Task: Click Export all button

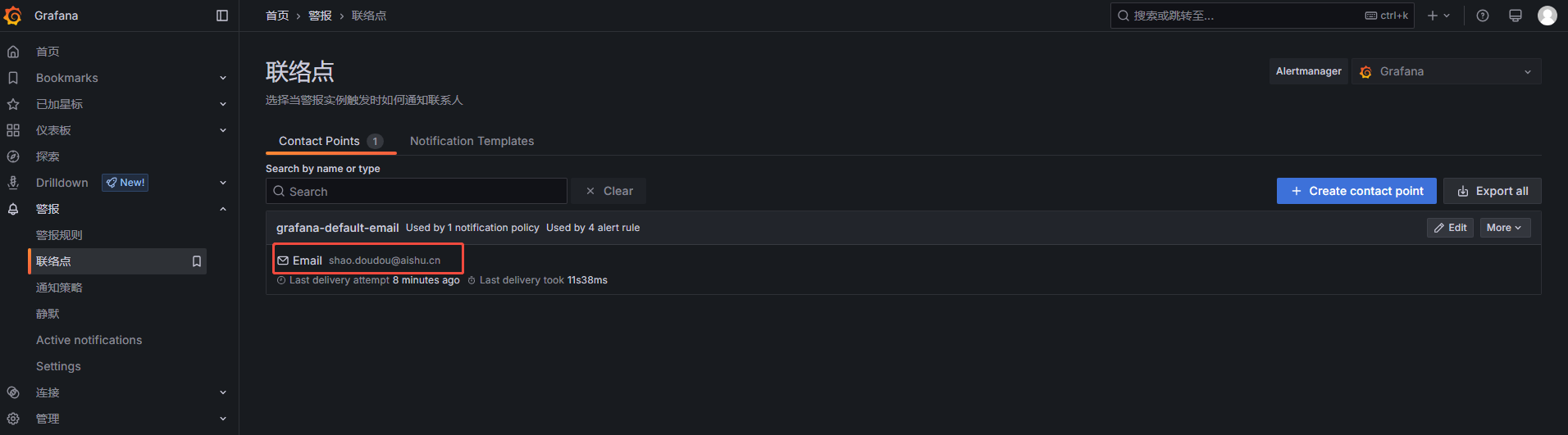Action: 1493,191
